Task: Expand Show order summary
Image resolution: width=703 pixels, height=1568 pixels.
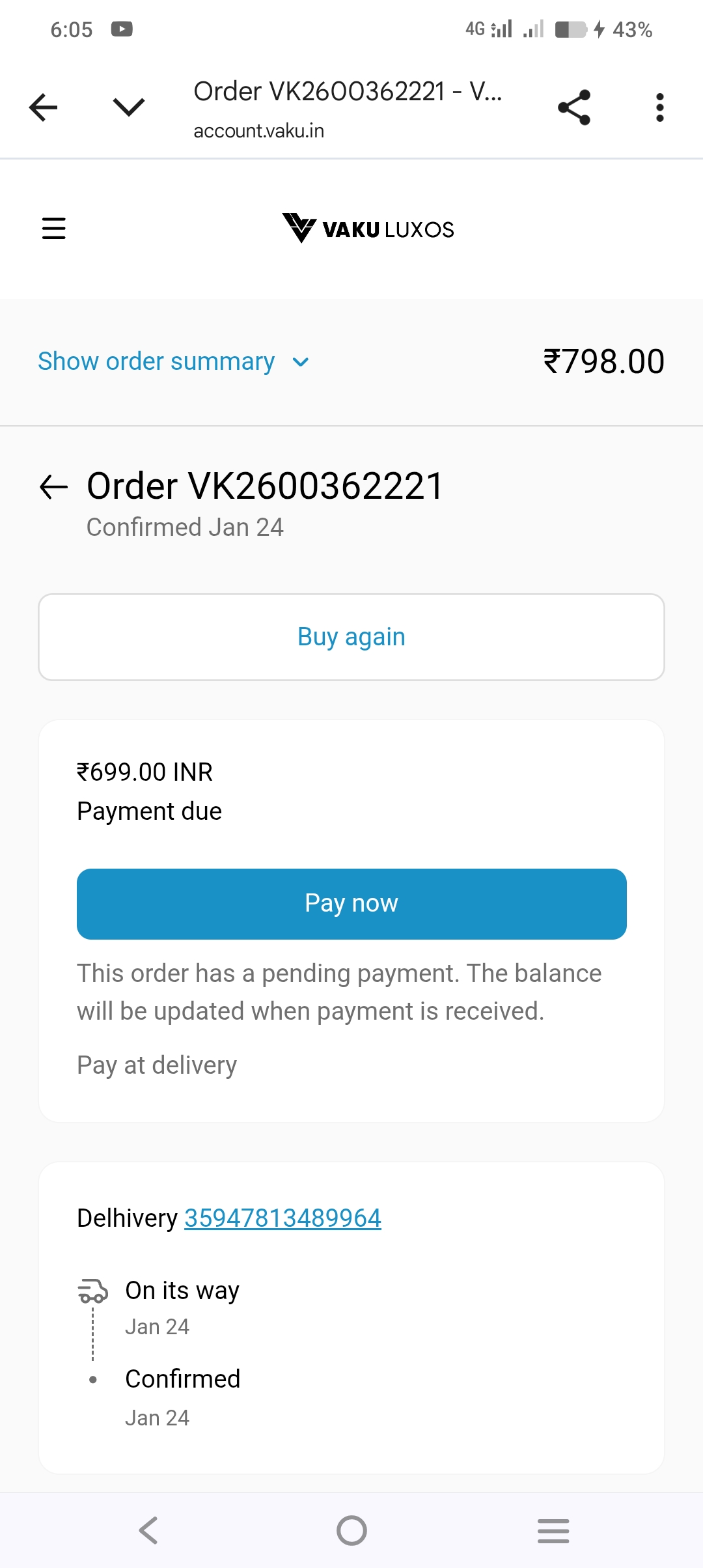Action: tap(156, 361)
